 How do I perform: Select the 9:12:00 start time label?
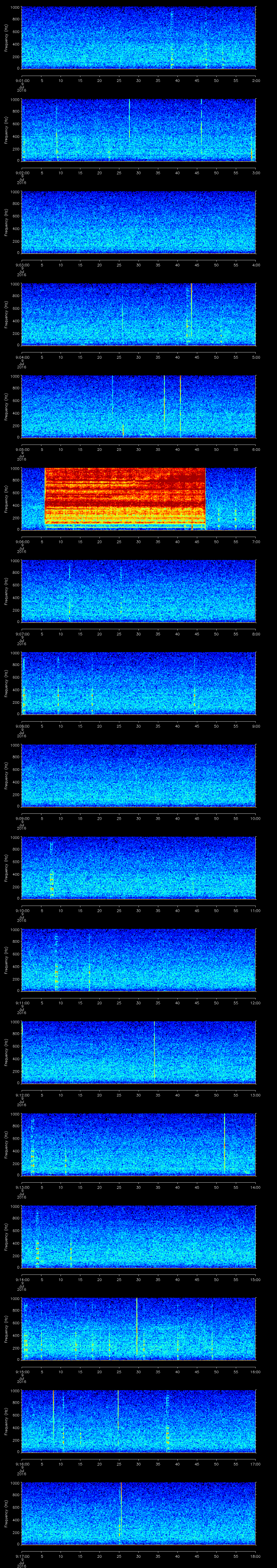(x=22, y=1095)
